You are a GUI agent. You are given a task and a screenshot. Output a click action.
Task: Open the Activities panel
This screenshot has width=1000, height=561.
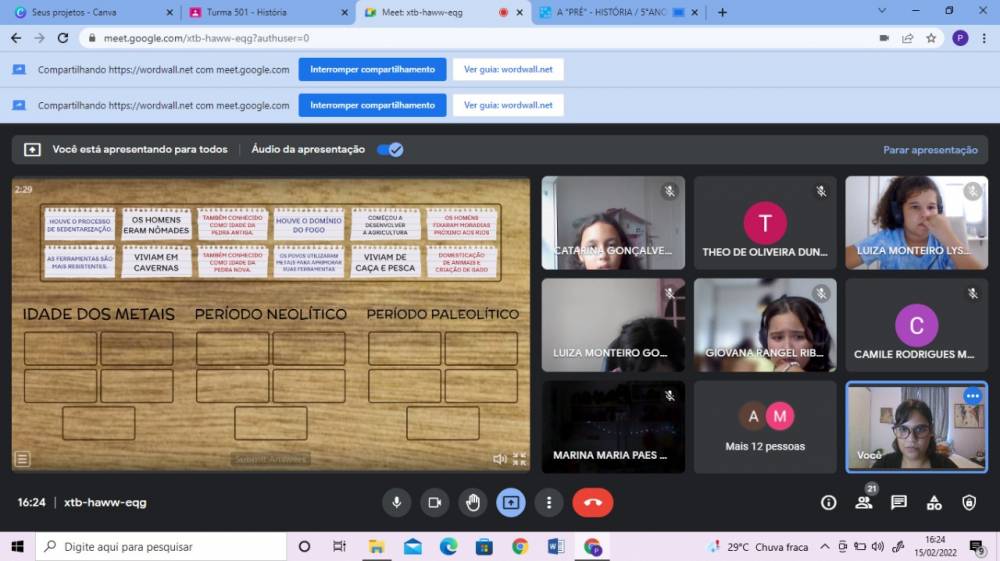pyautogui.click(x=934, y=502)
